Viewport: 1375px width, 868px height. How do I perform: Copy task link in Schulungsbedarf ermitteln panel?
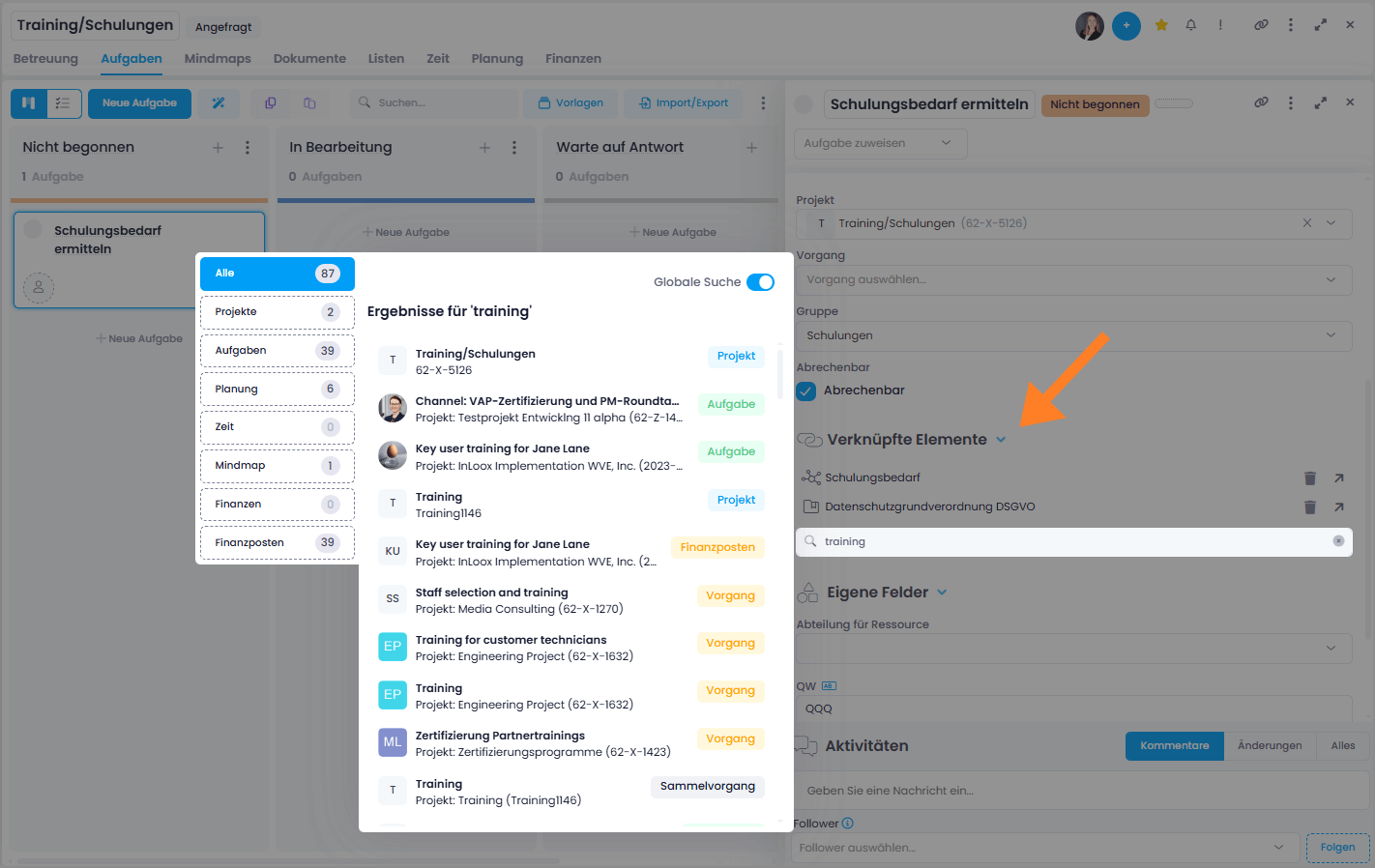(x=1261, y=102)
